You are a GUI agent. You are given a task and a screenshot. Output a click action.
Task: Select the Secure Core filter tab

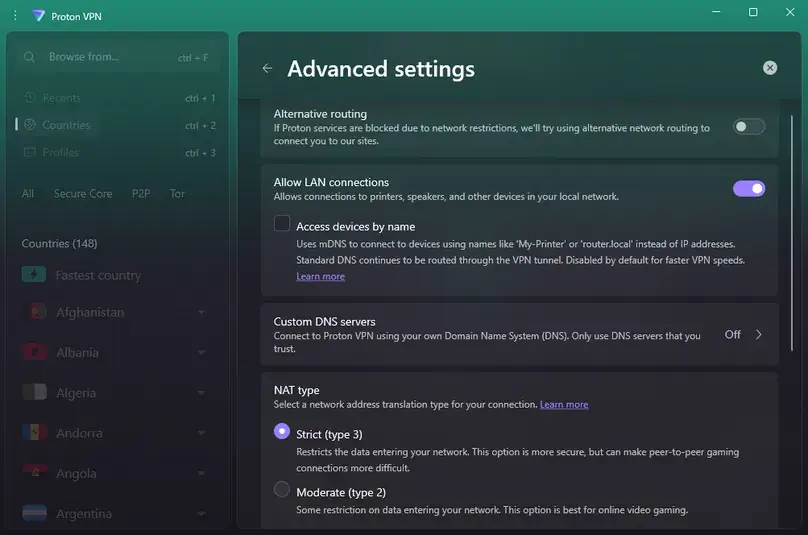coord(83,193)
